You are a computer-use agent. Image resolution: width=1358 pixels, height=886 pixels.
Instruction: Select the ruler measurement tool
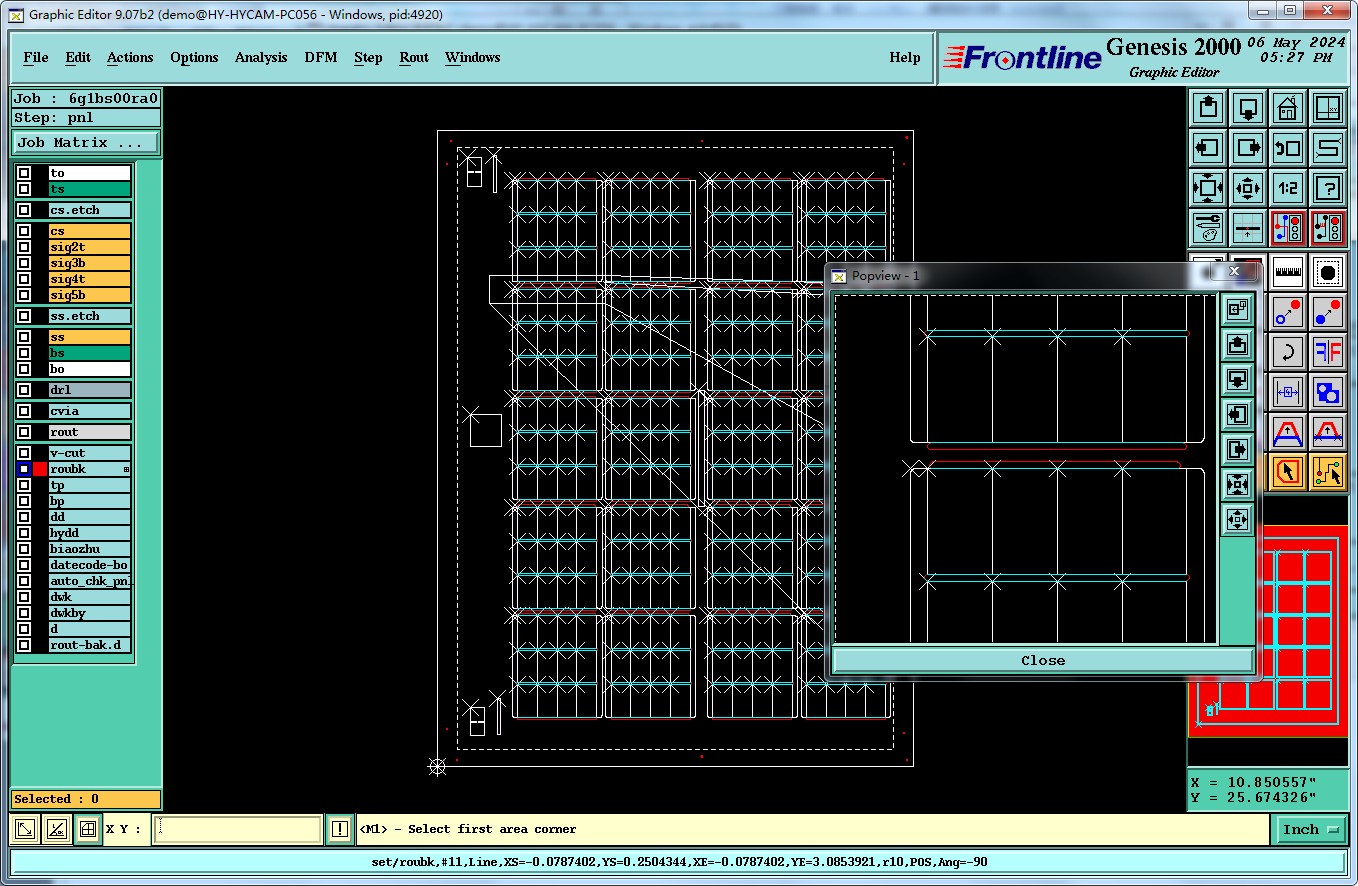click(1288, 272)
